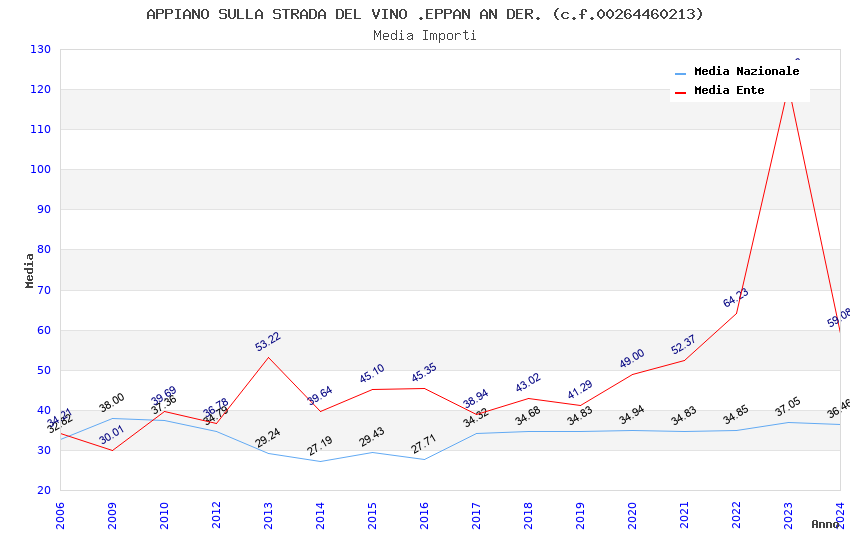850x550 pixels.
Task: Click the y-axis value 110
Action: (x=41, y=130)
